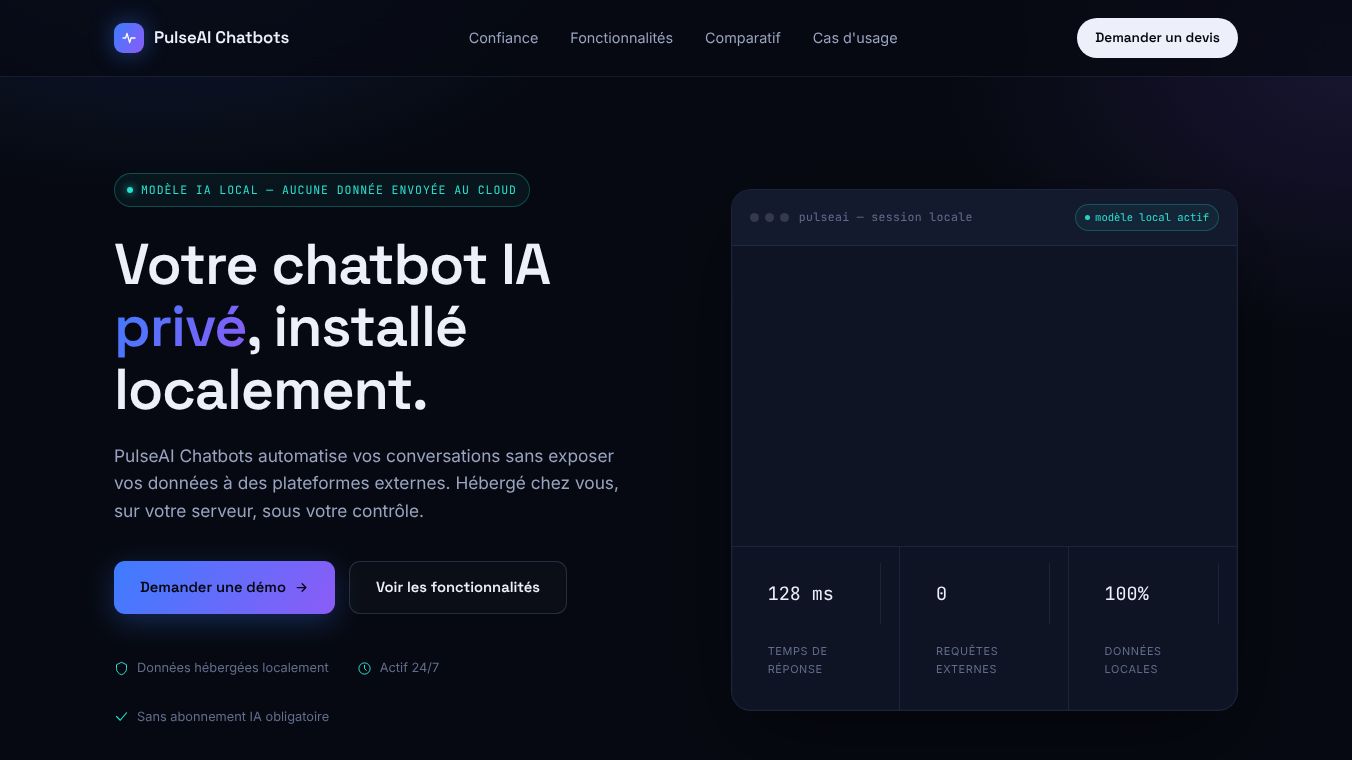The width and height of the screenshot is (1352, 760).
Task: Click the Données hébergées localement text
Action: coord(233,668)
